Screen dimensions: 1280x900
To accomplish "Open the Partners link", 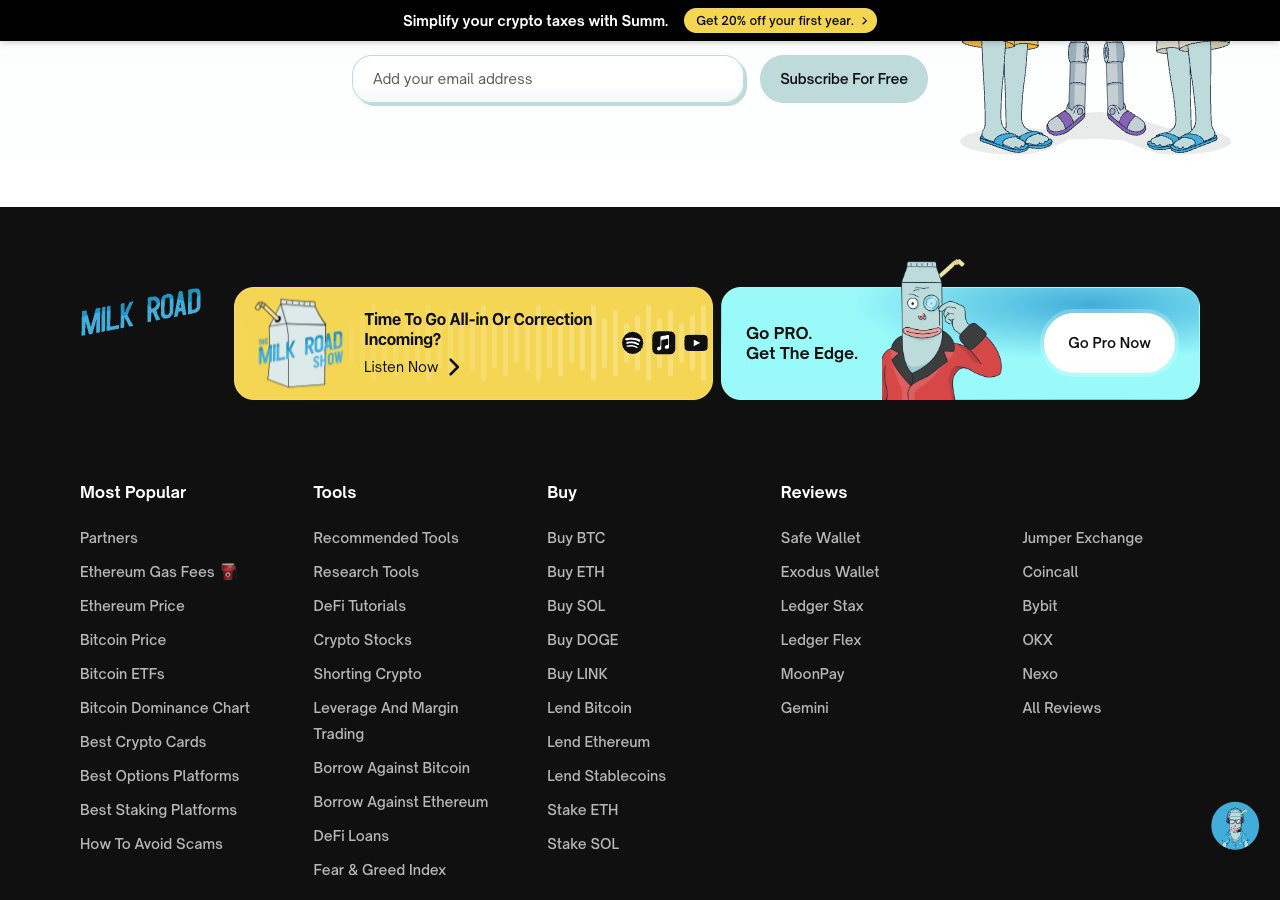I will coord(109,538).
